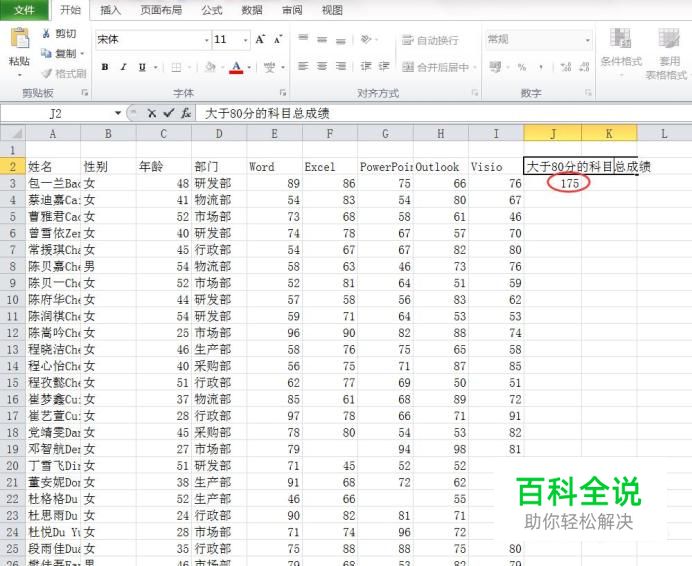This screenshot has height=566, width=692.
Task: Open the font name 宋体 dropdown
Action: coord(206,40)
